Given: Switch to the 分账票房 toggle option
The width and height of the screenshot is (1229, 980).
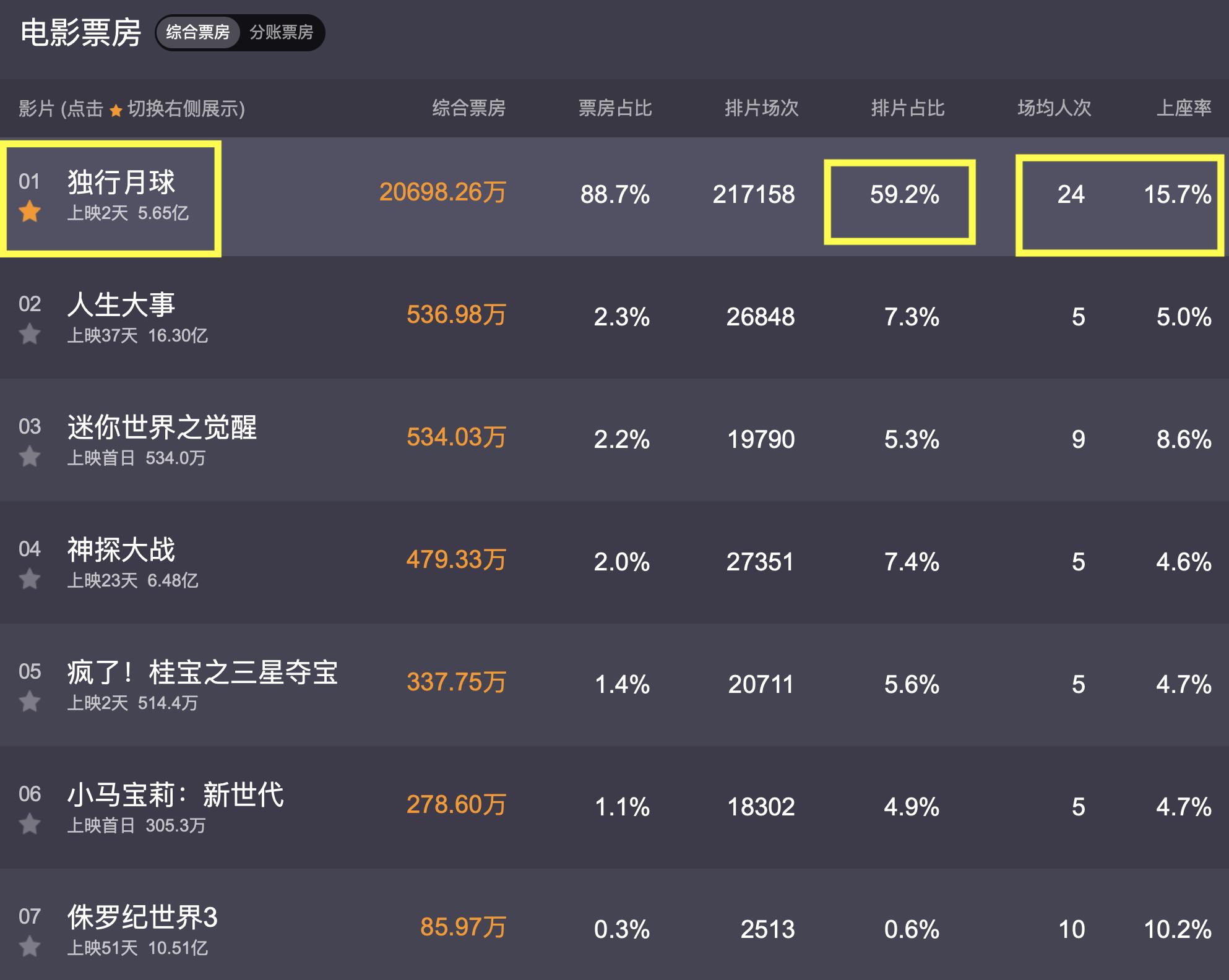Looking at the screenshot, I should point(282,32).
